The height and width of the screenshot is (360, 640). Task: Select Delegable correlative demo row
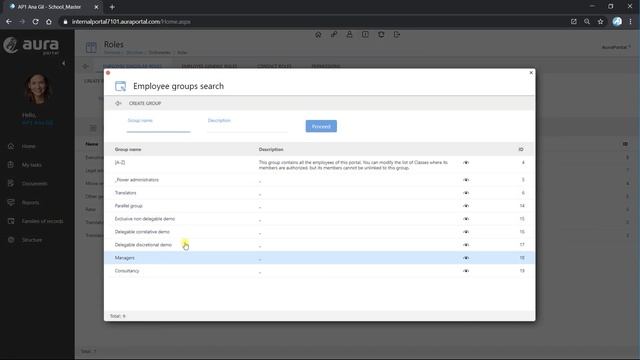(x=319, y=232)
